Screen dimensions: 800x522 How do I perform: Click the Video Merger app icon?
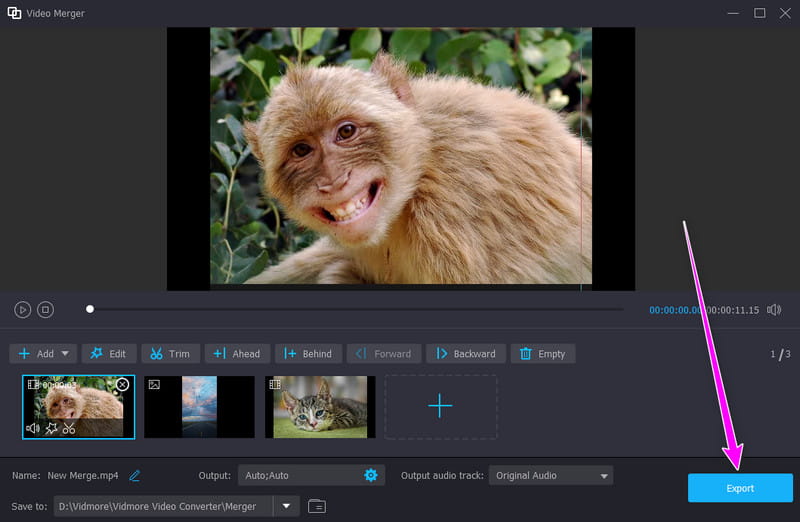(14, 13)
